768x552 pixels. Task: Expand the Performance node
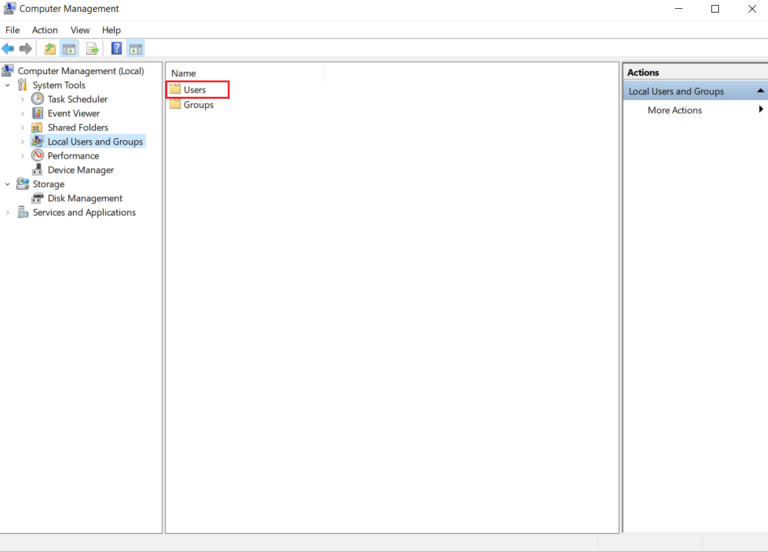pyautogui.click(x=23, y=156)
